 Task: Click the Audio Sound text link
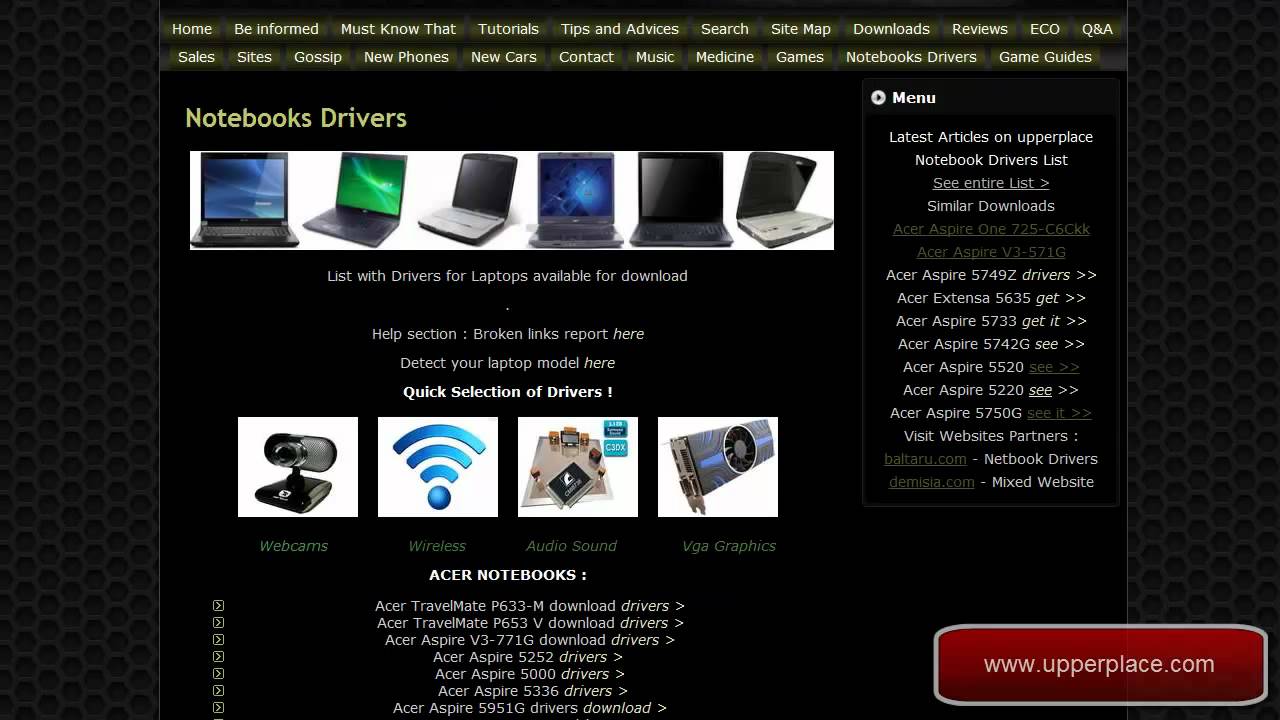click(571, 546)
